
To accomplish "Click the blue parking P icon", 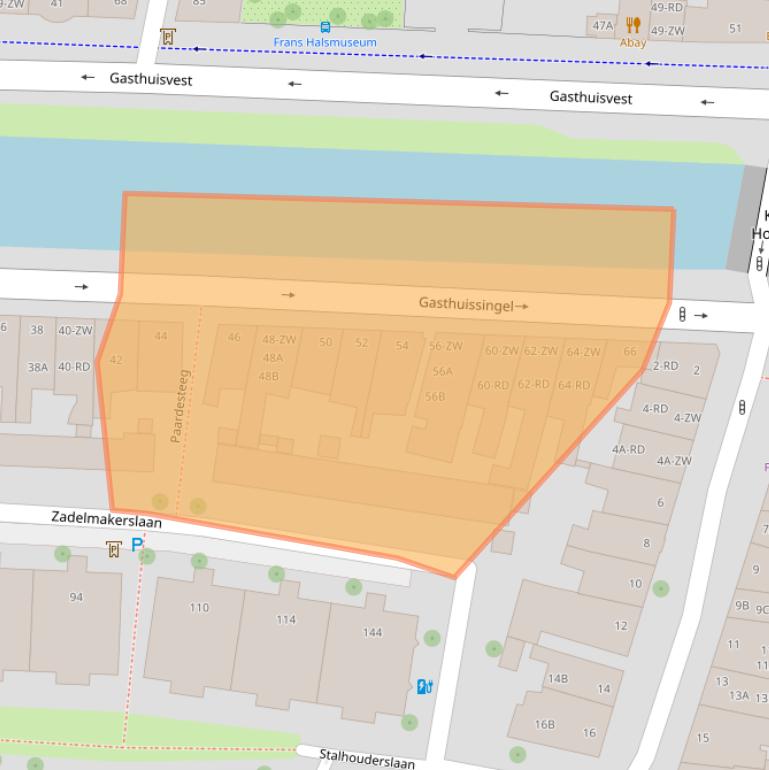I will [x=137, y=547].
